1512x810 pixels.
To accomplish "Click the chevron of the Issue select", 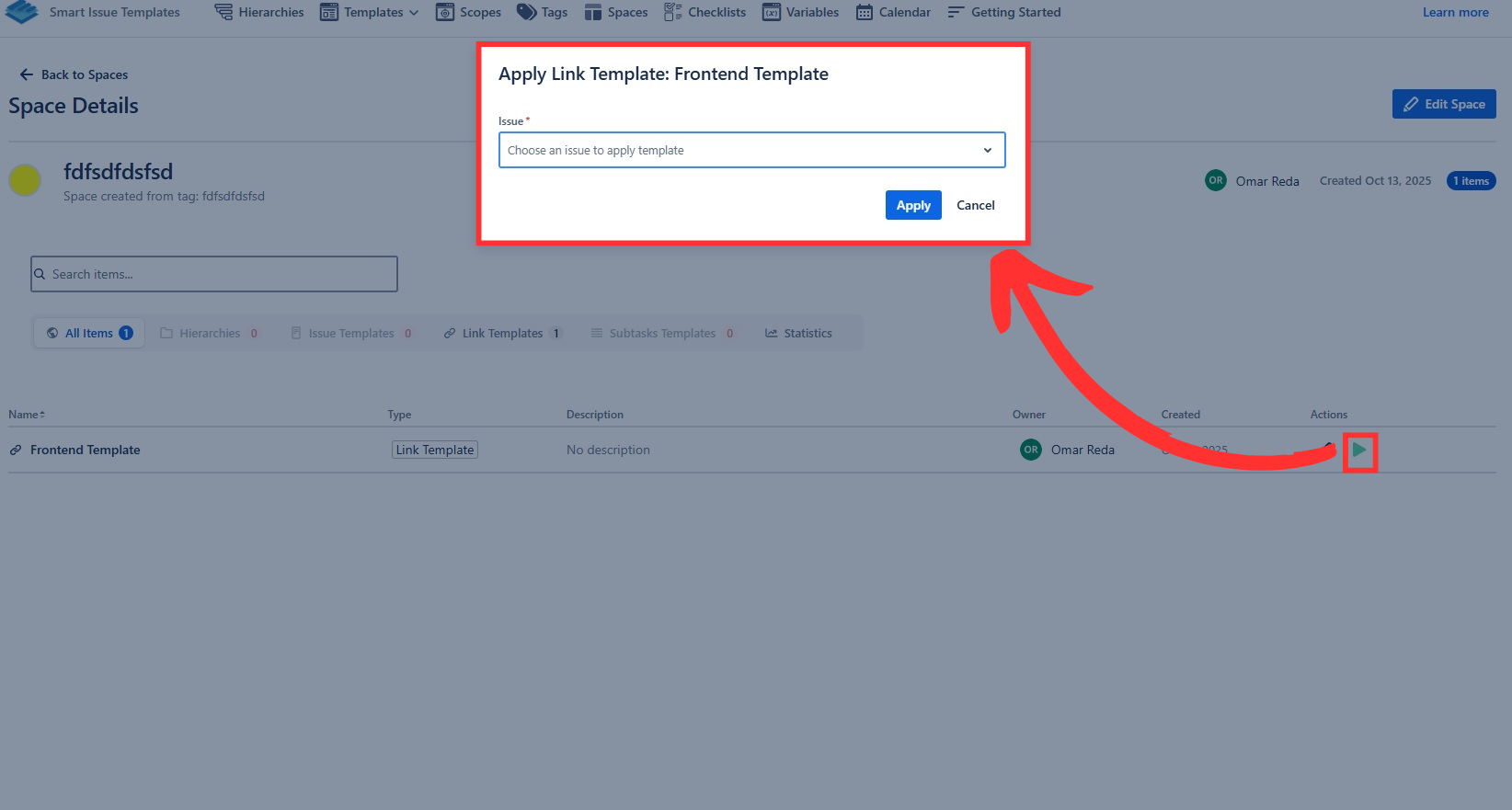I will coord(988,150).
